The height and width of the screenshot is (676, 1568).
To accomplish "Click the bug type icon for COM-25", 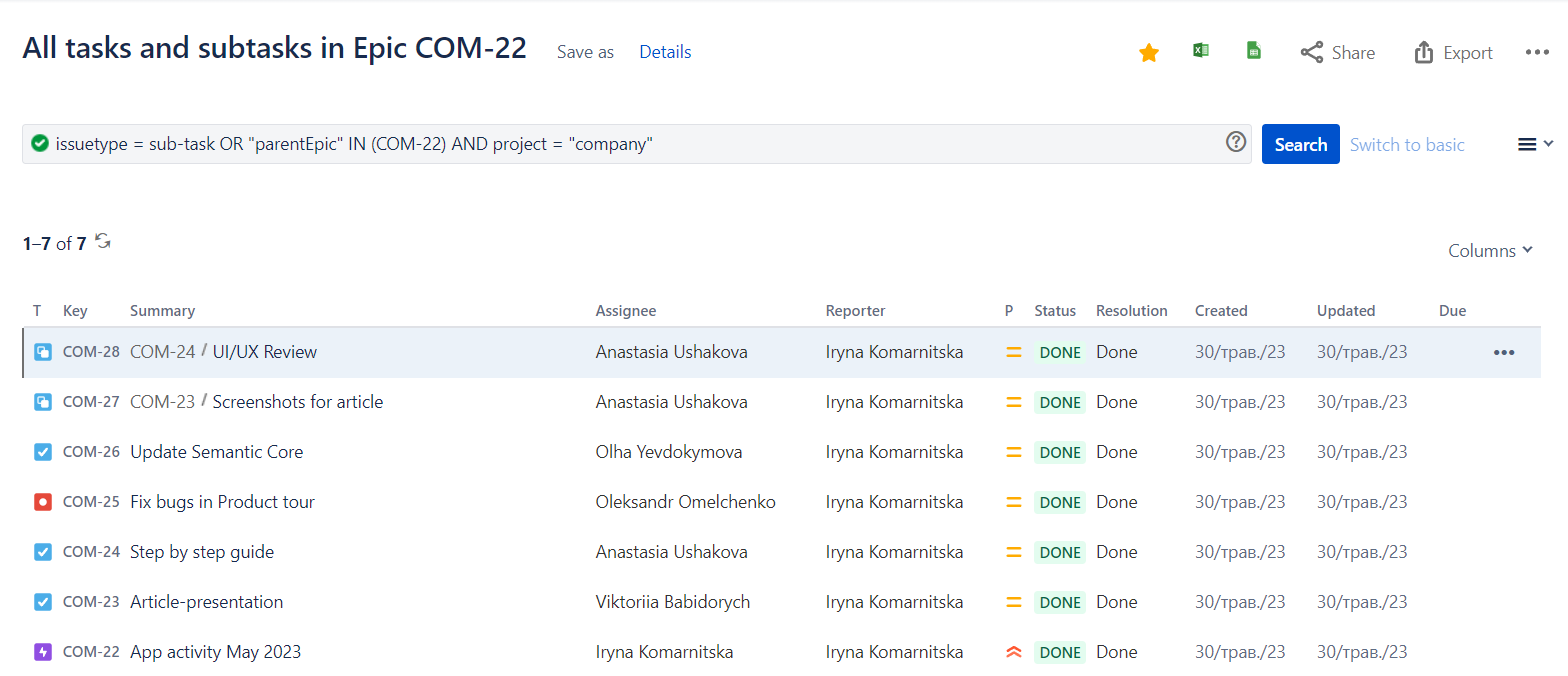I will [42, 502].
